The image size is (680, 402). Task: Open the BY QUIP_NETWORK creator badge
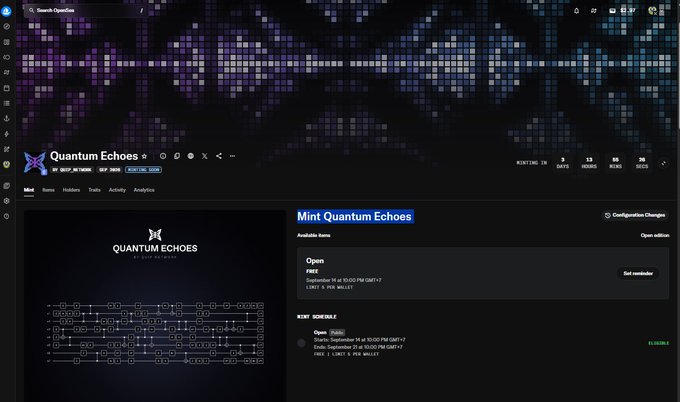tap(72, 170)
